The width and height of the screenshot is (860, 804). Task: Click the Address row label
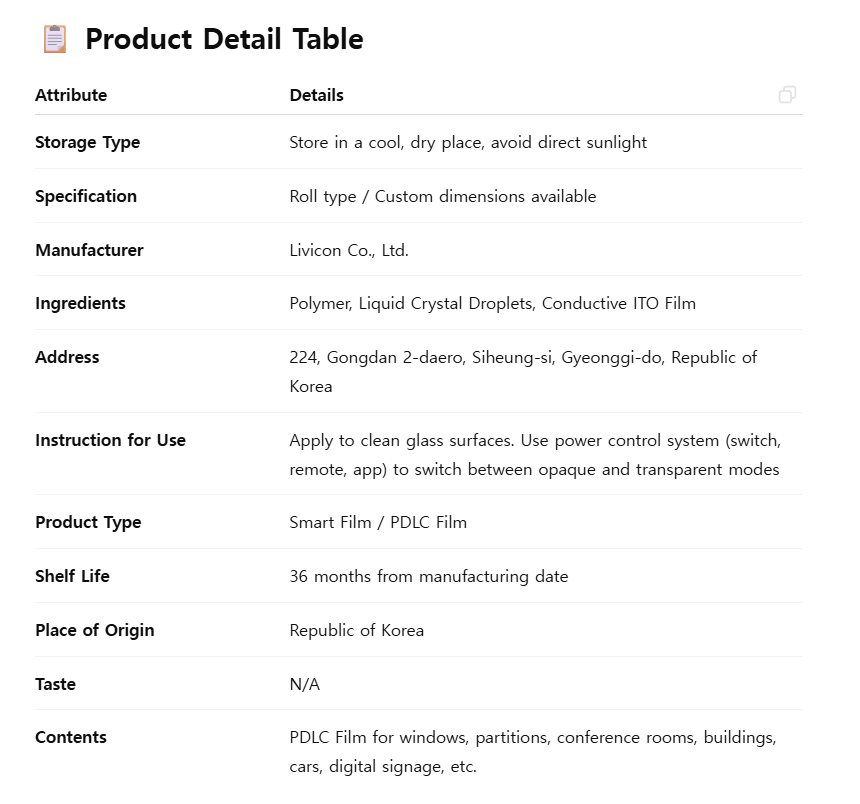[67, 357]
